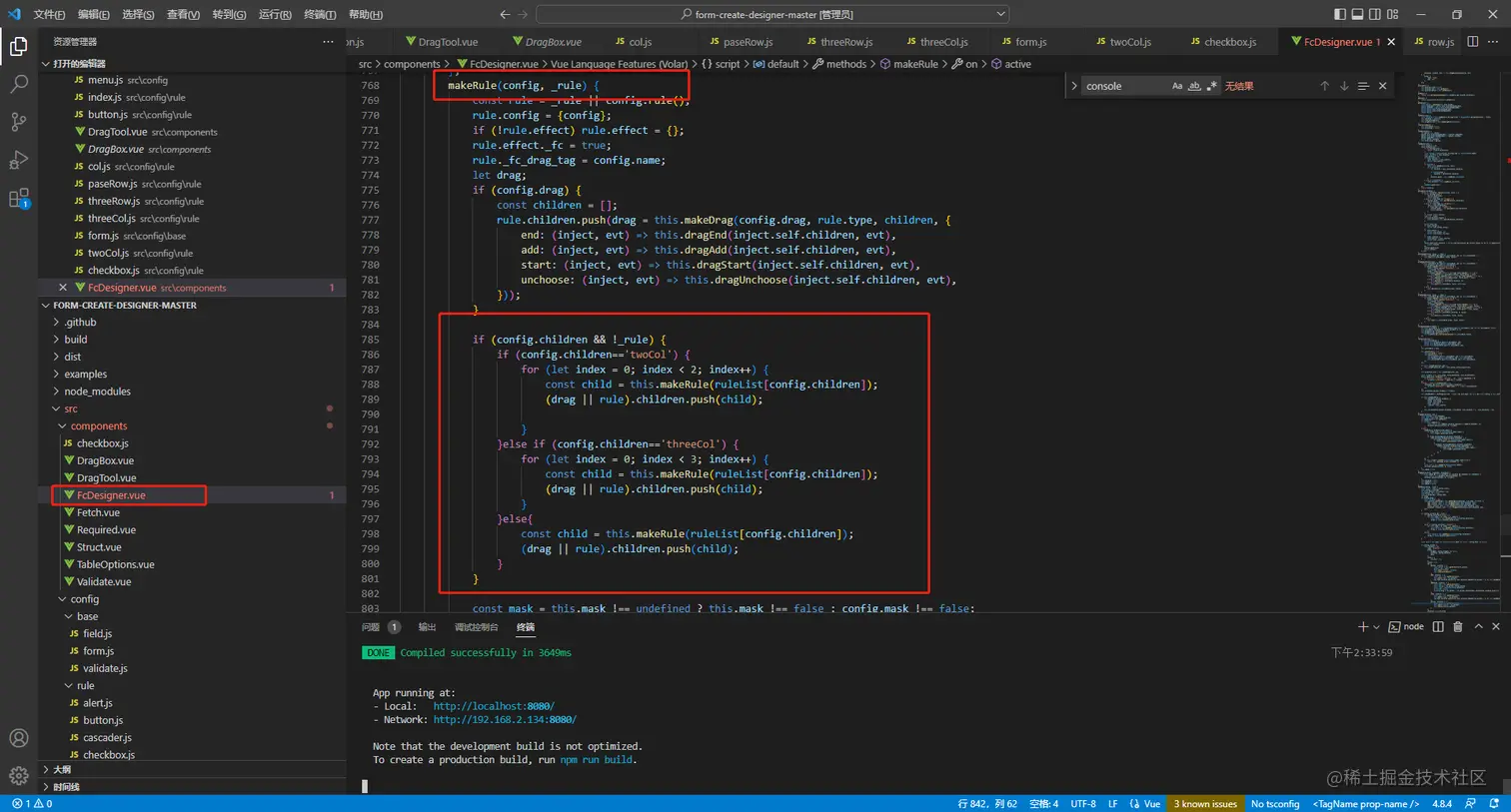Open the http://localhost:8080/ link in terminal
1511x812 pixels.
(x=493, y=706)
